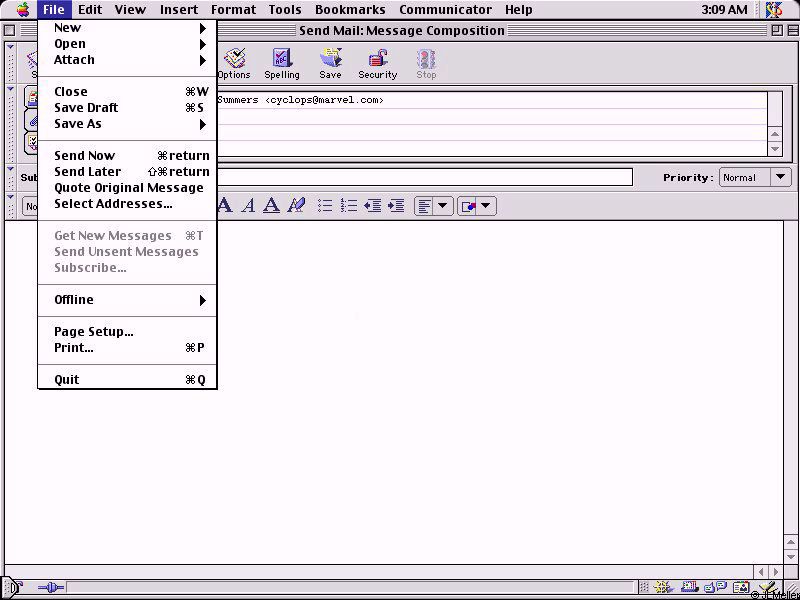Choose Save Draft from the menu
The width and height of the screenshot is (800, 600).
[128, 108]
